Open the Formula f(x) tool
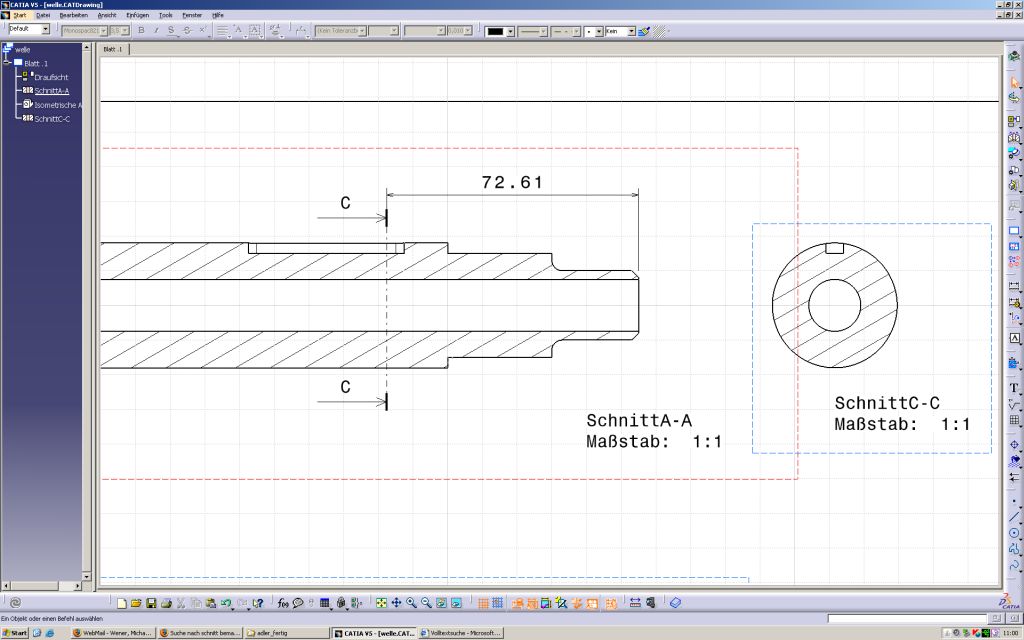 click(283, 603)
